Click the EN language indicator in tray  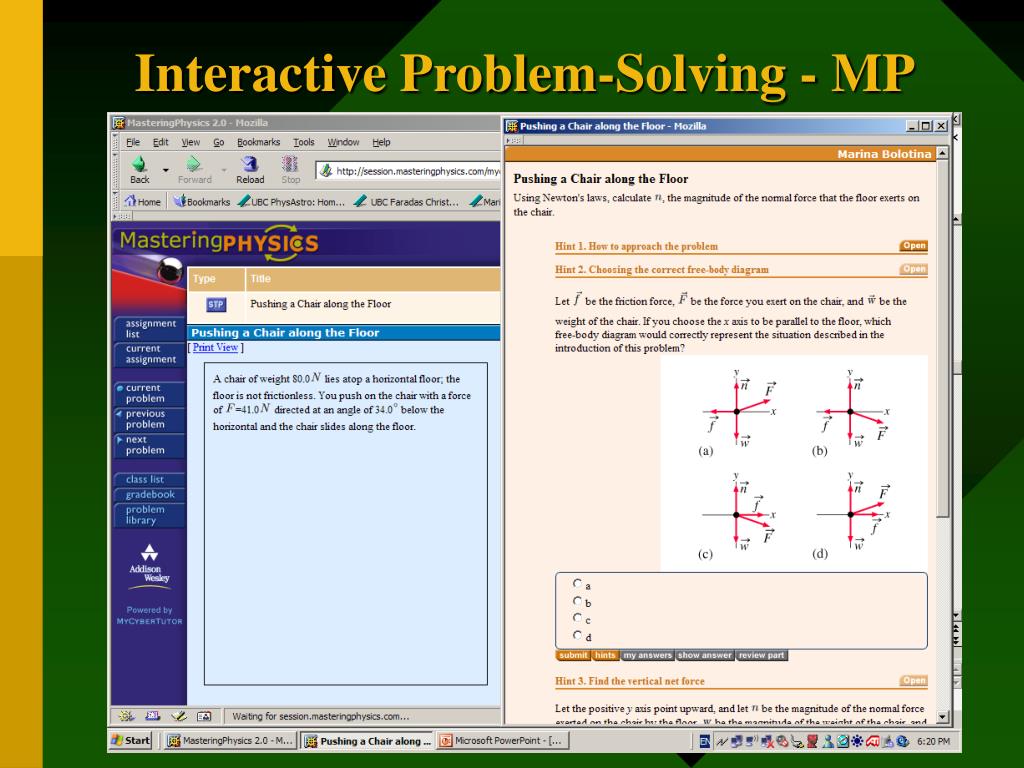point(704,741)
